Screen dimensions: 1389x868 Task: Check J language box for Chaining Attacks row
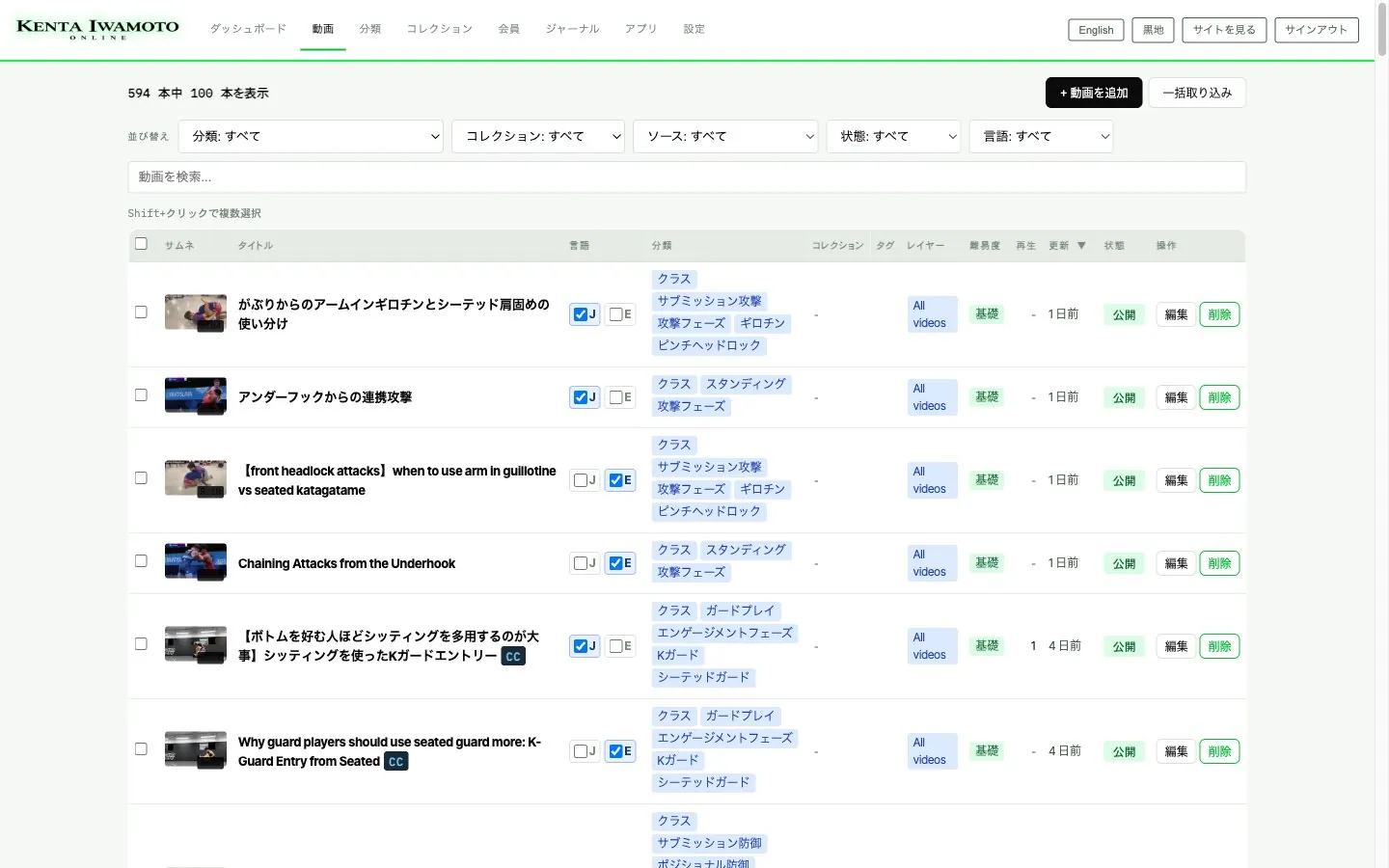pyautogui.click(x=580, y=563)
